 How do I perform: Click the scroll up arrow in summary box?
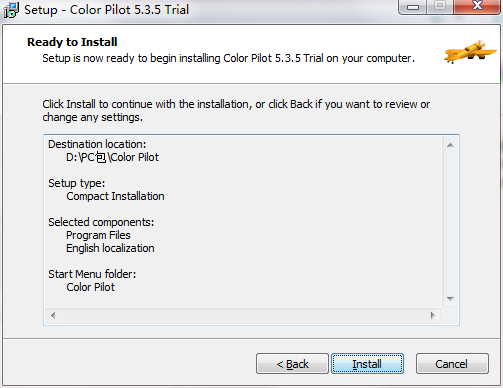point(450,145)
